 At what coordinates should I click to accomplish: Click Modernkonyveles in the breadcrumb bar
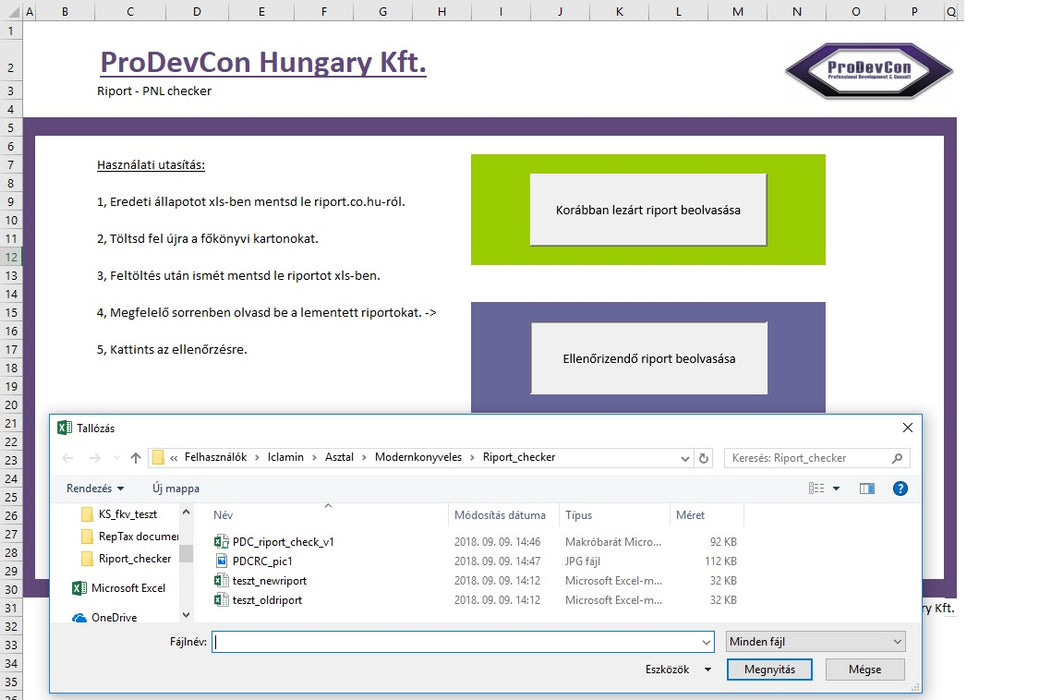tap(418, 457)
